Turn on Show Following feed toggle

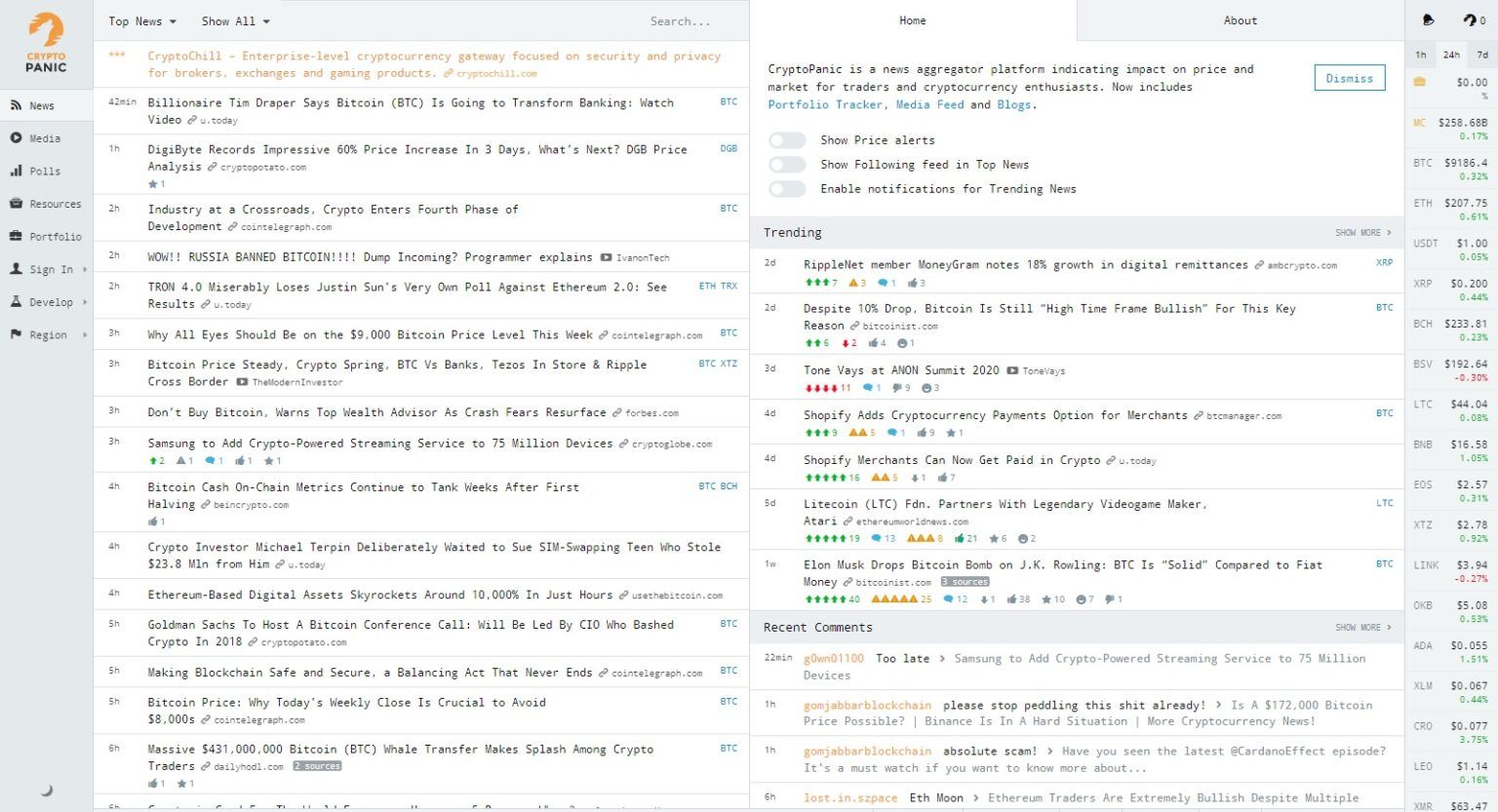click(787, 165)
